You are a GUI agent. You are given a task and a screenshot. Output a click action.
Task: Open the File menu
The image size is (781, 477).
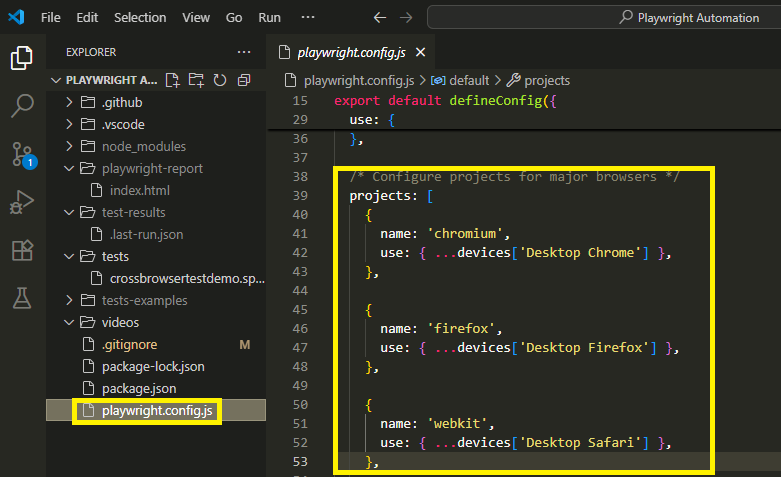[x=50, y=17]
